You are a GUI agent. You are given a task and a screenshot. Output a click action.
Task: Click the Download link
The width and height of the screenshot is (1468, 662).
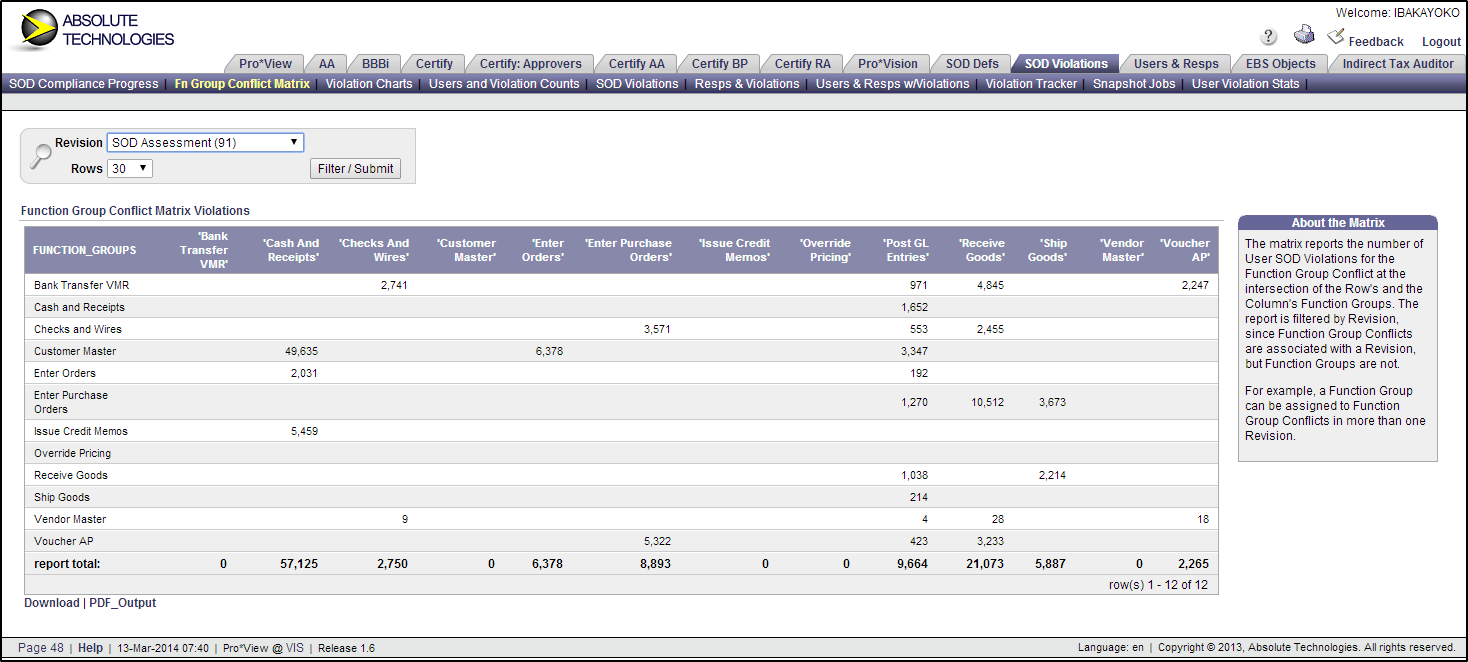click(x=52, y=603)
